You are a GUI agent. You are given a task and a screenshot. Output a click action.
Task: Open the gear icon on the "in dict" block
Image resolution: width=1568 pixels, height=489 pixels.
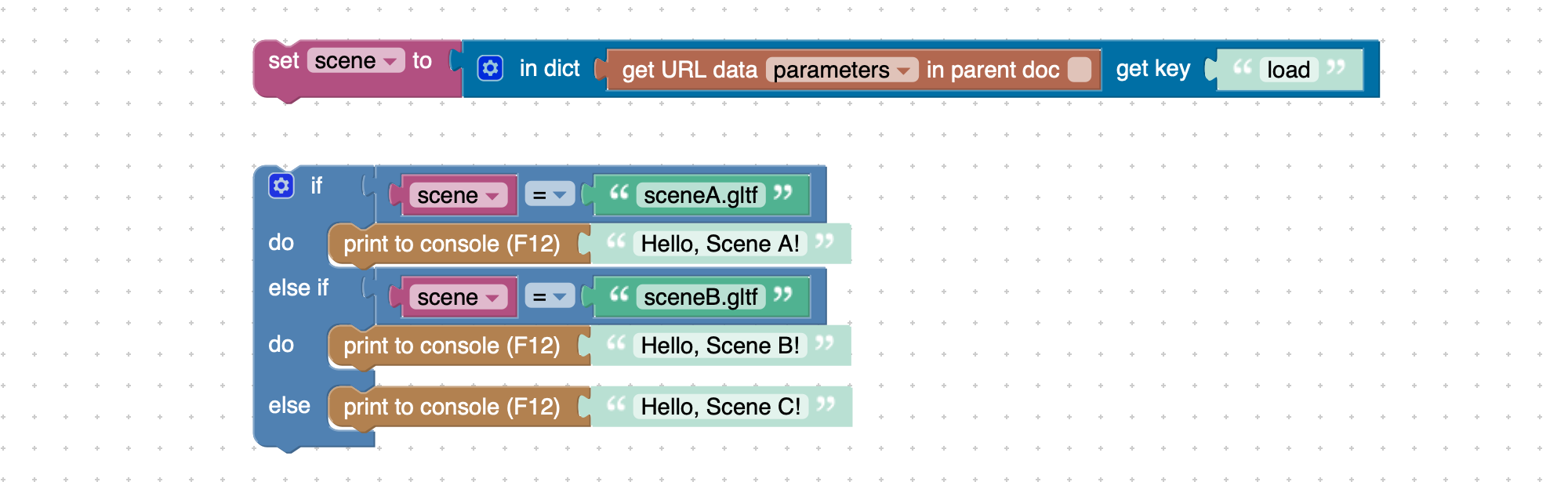490,69
